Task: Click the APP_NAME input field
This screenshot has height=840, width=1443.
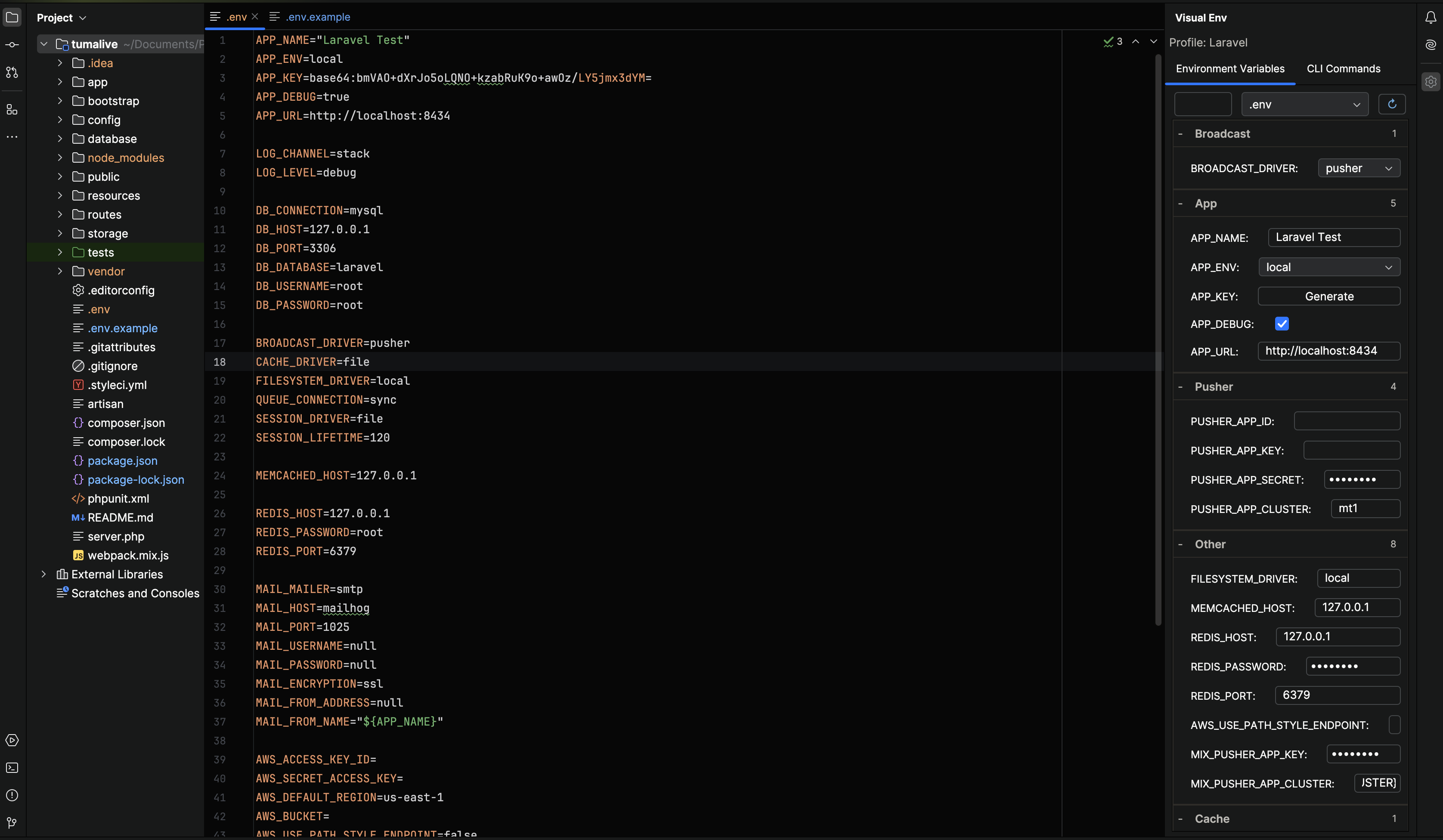Action: pos(1334,237)
